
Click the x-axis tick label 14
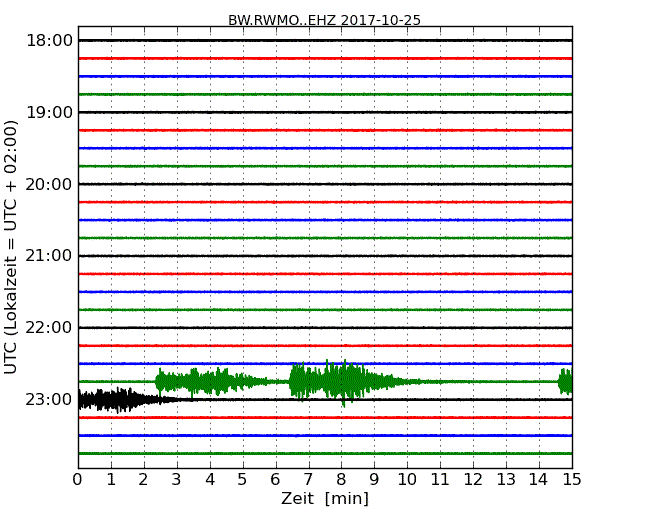[x=539, y=479]
